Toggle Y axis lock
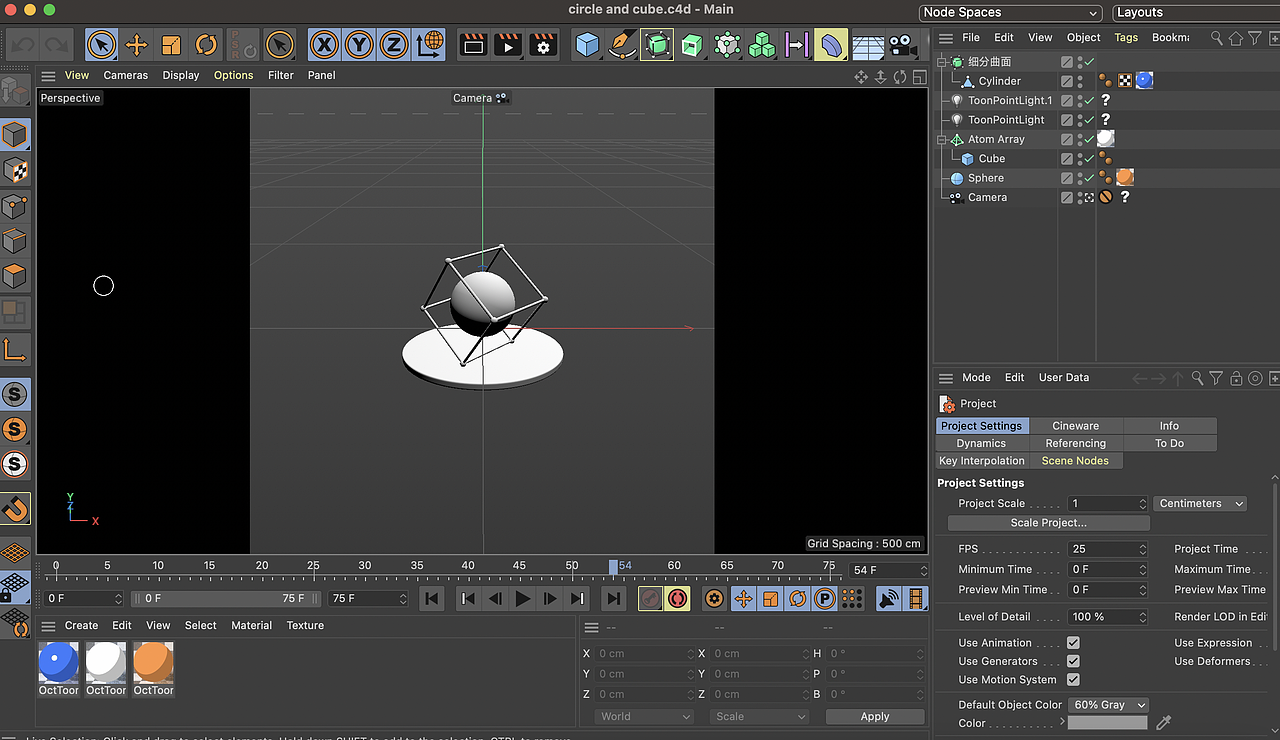Image resolution: width=1280 pixels, height=740 pixels. 359,45
